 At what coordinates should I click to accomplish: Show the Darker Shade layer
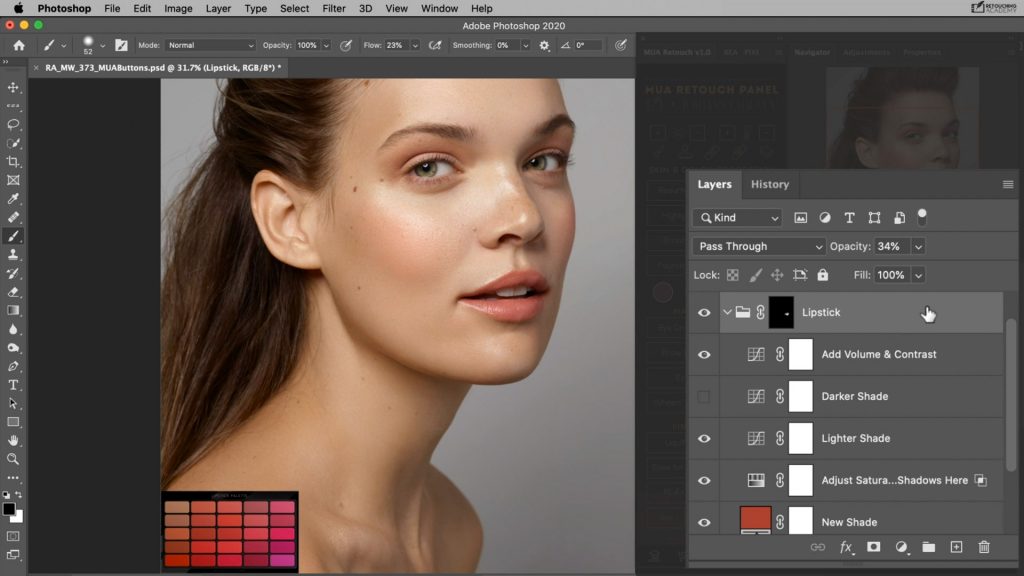pyautogui.click(x=704, y=396)
